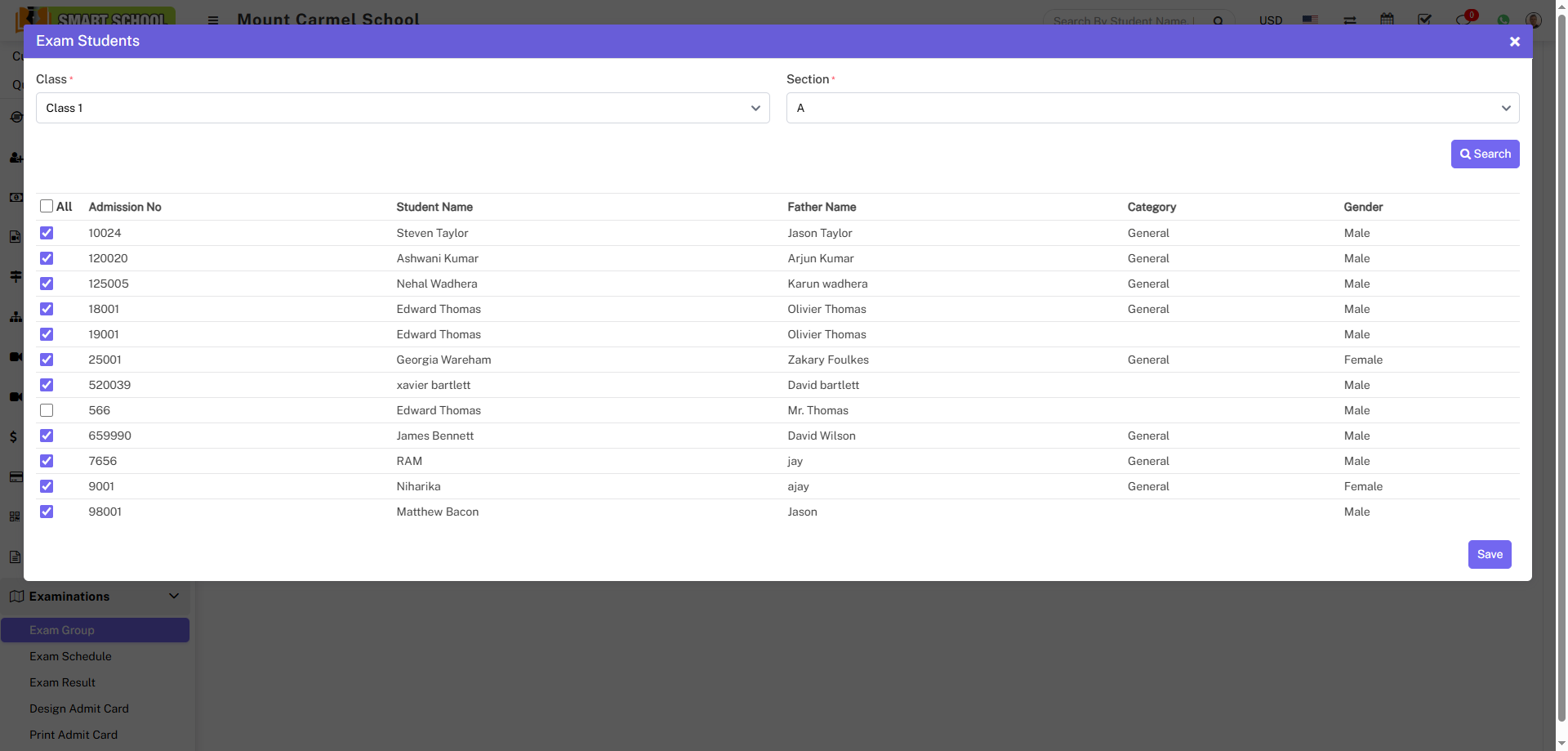The height and width of the screenshot is (751, 1568).
Task: Open the task checklist icon in header
Action: [x=1424, y=19]
